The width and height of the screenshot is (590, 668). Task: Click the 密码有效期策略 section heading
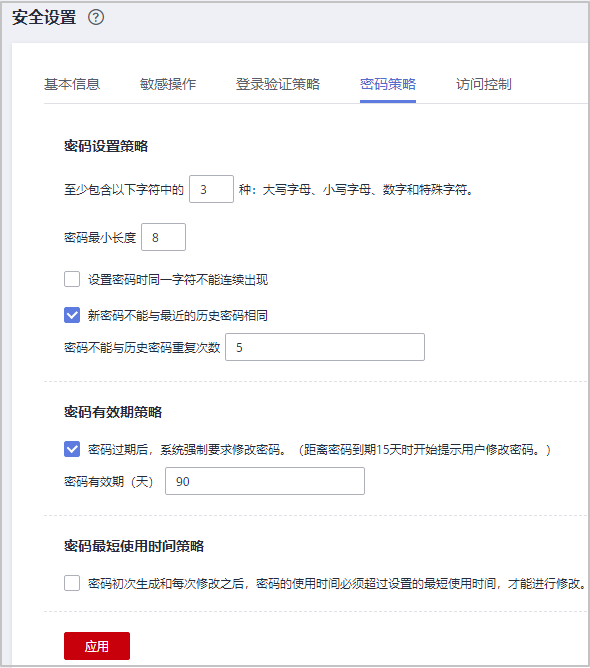113,412
